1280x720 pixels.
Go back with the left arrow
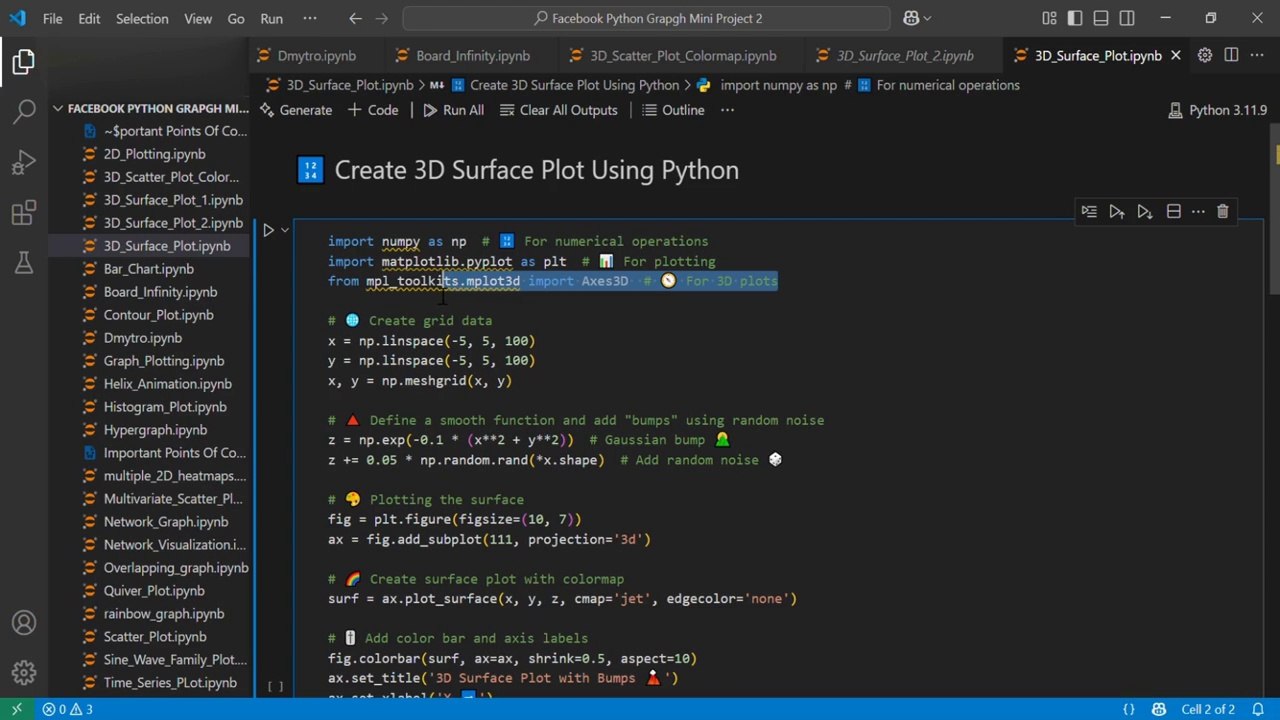tap(356, 18)
